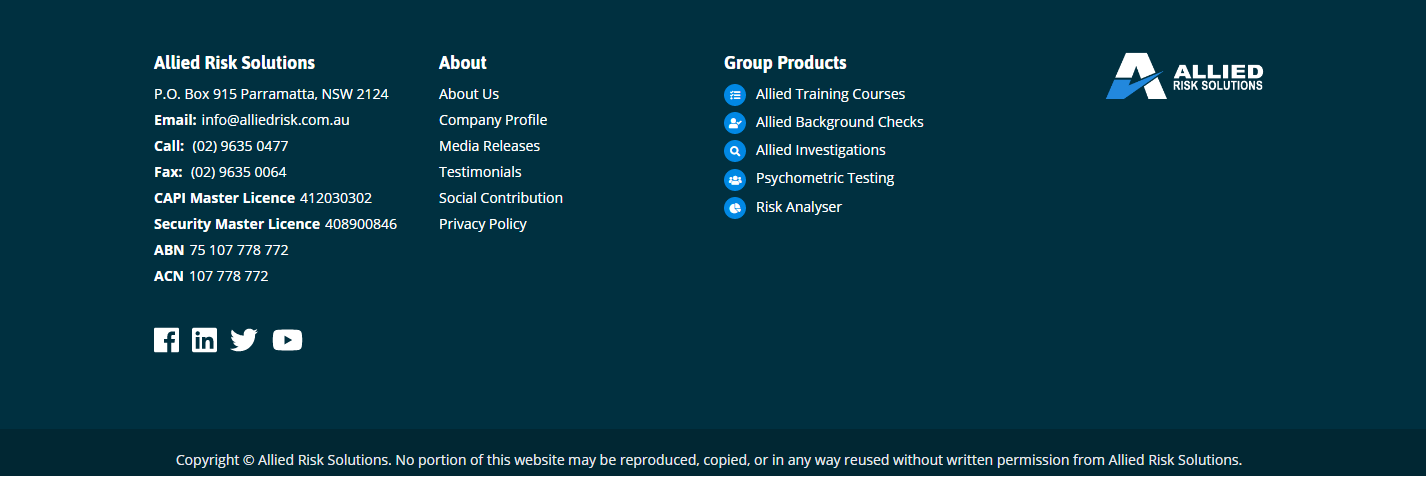
Task: Open the Privacy Policy link
Action: pyautogui.click(x=483, y=224)
